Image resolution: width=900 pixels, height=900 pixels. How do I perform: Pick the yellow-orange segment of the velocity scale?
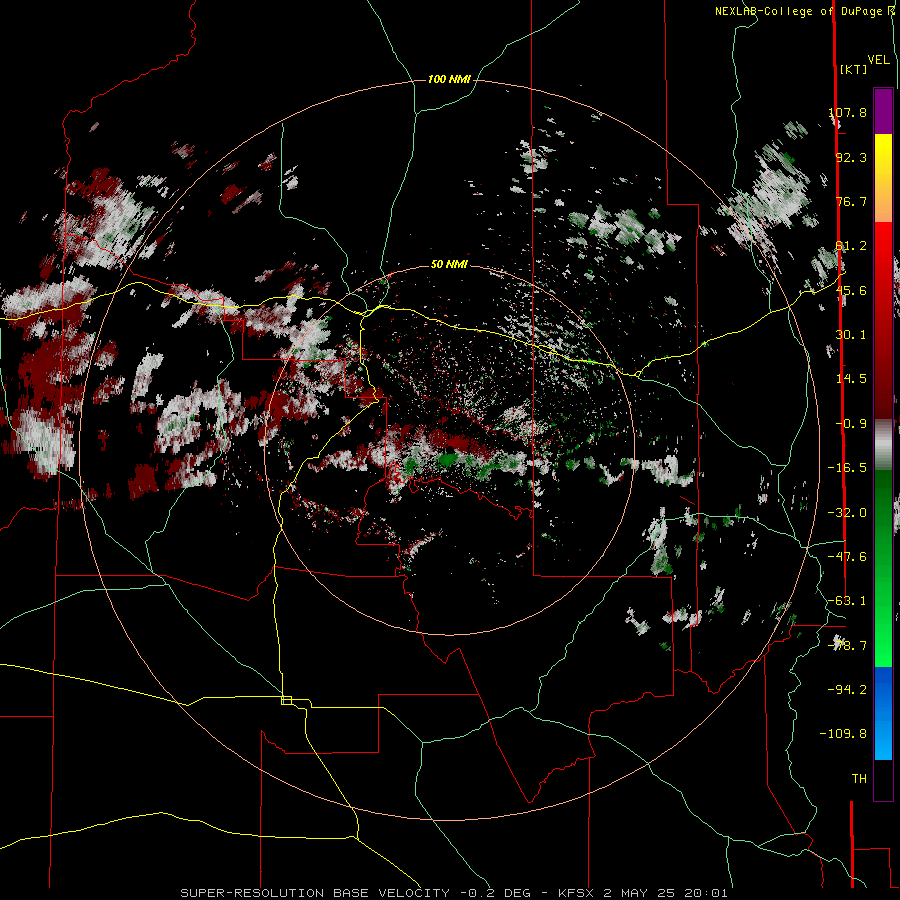(x=883, y=178)
